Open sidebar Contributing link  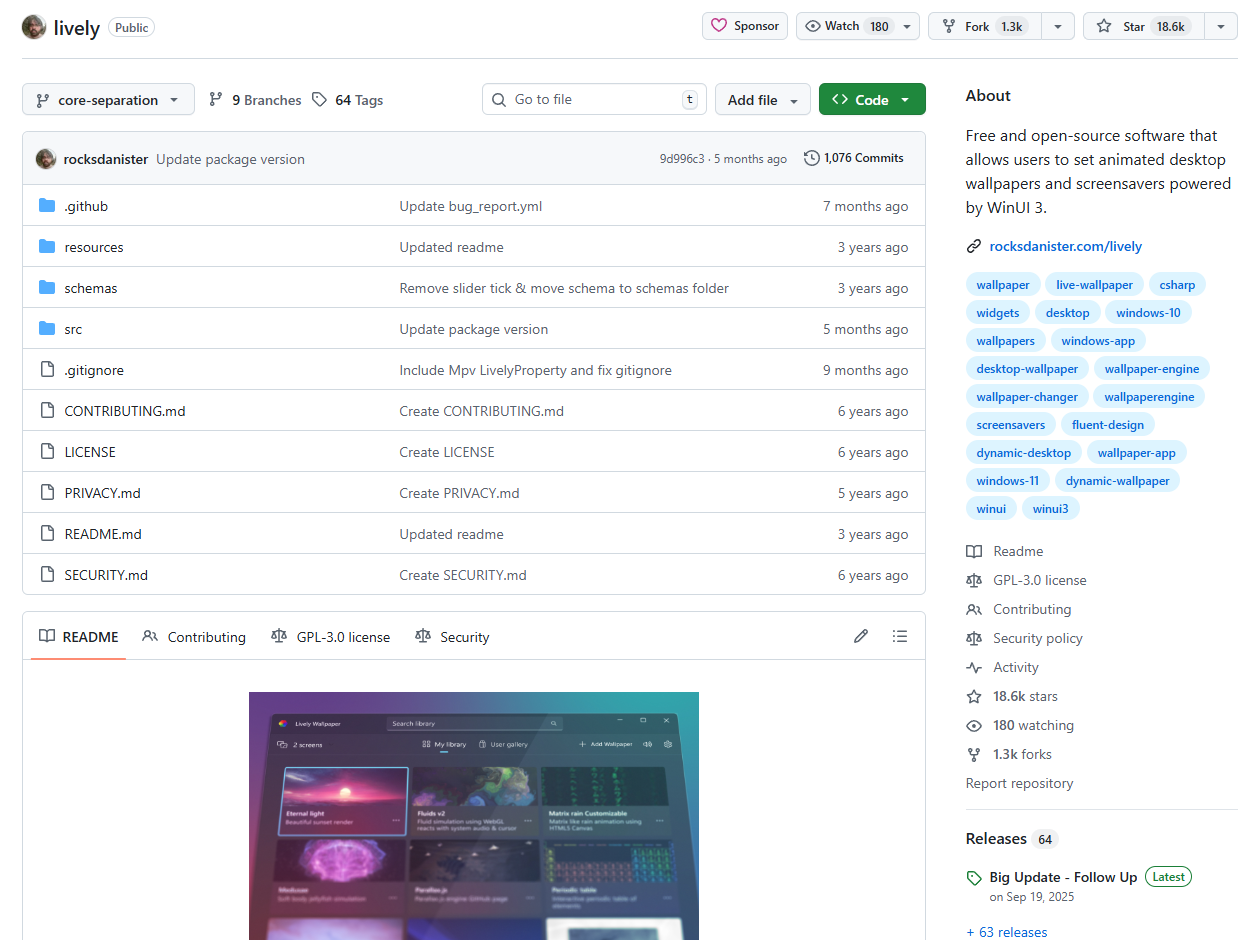(x=1019, y=609)
